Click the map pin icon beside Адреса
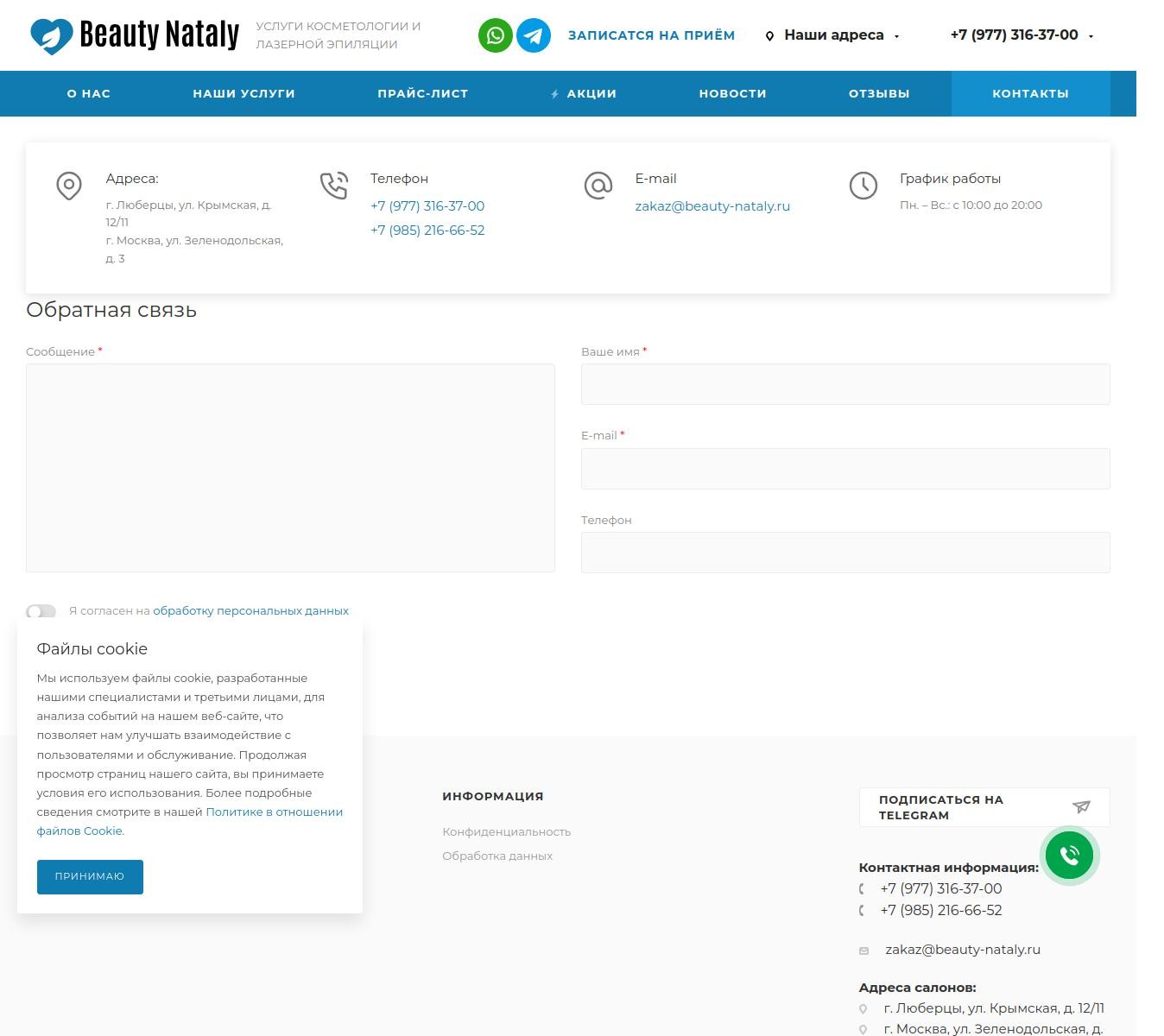 pos(69,186)
